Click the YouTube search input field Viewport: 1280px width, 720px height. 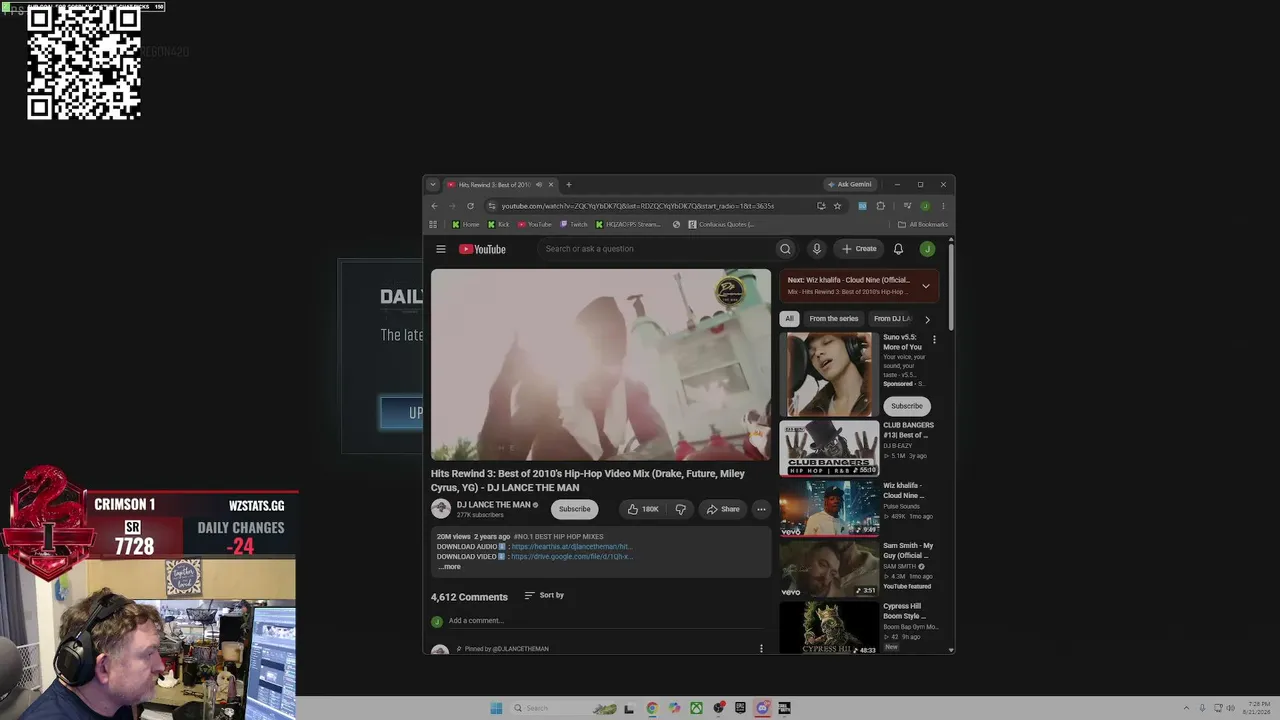656,249
